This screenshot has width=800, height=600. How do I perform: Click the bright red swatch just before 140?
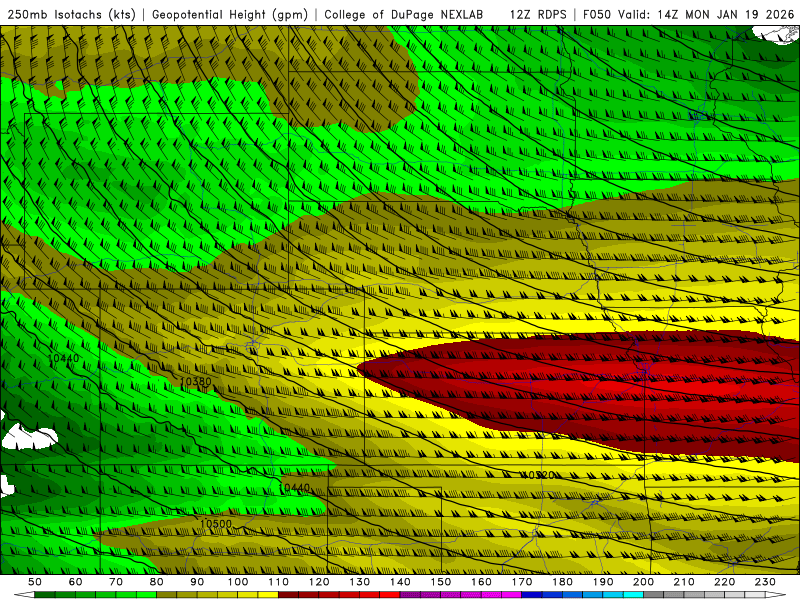pos(390,595)
